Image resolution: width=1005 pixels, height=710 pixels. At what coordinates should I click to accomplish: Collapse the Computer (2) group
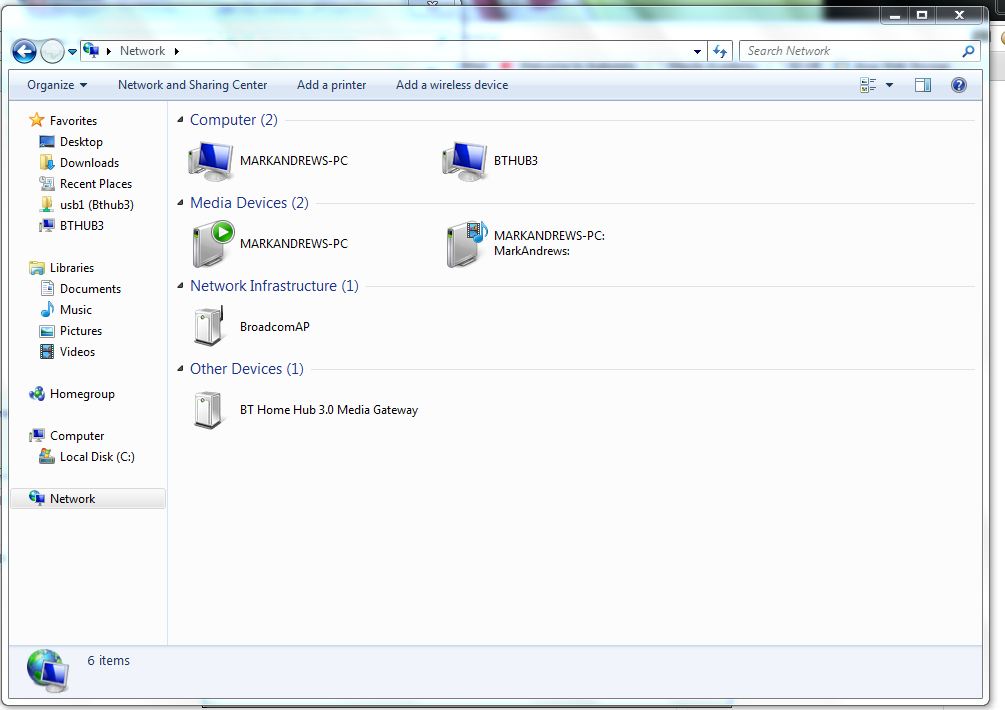click(x=180, y=120)
